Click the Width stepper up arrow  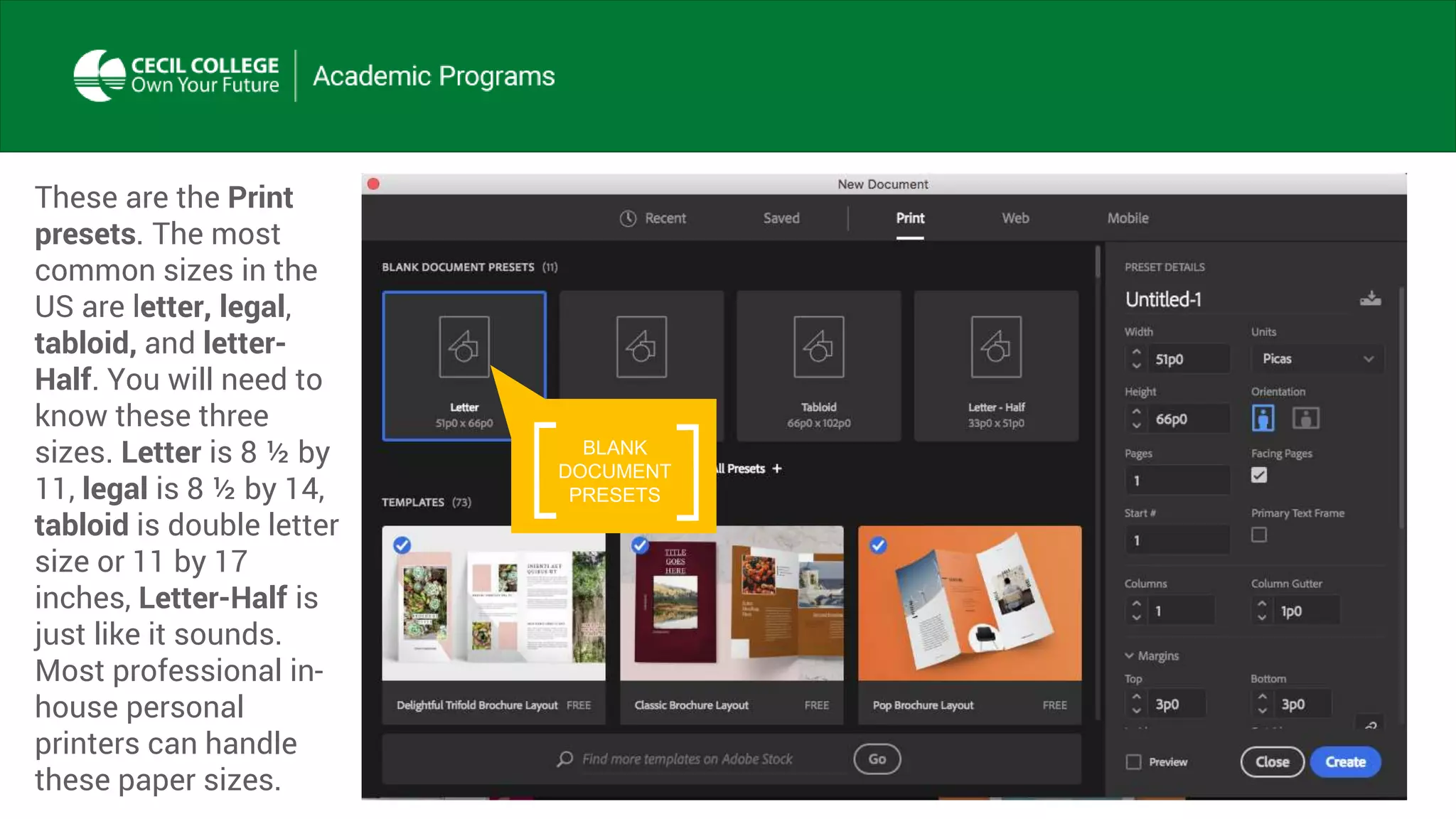tap(1136, 352)
